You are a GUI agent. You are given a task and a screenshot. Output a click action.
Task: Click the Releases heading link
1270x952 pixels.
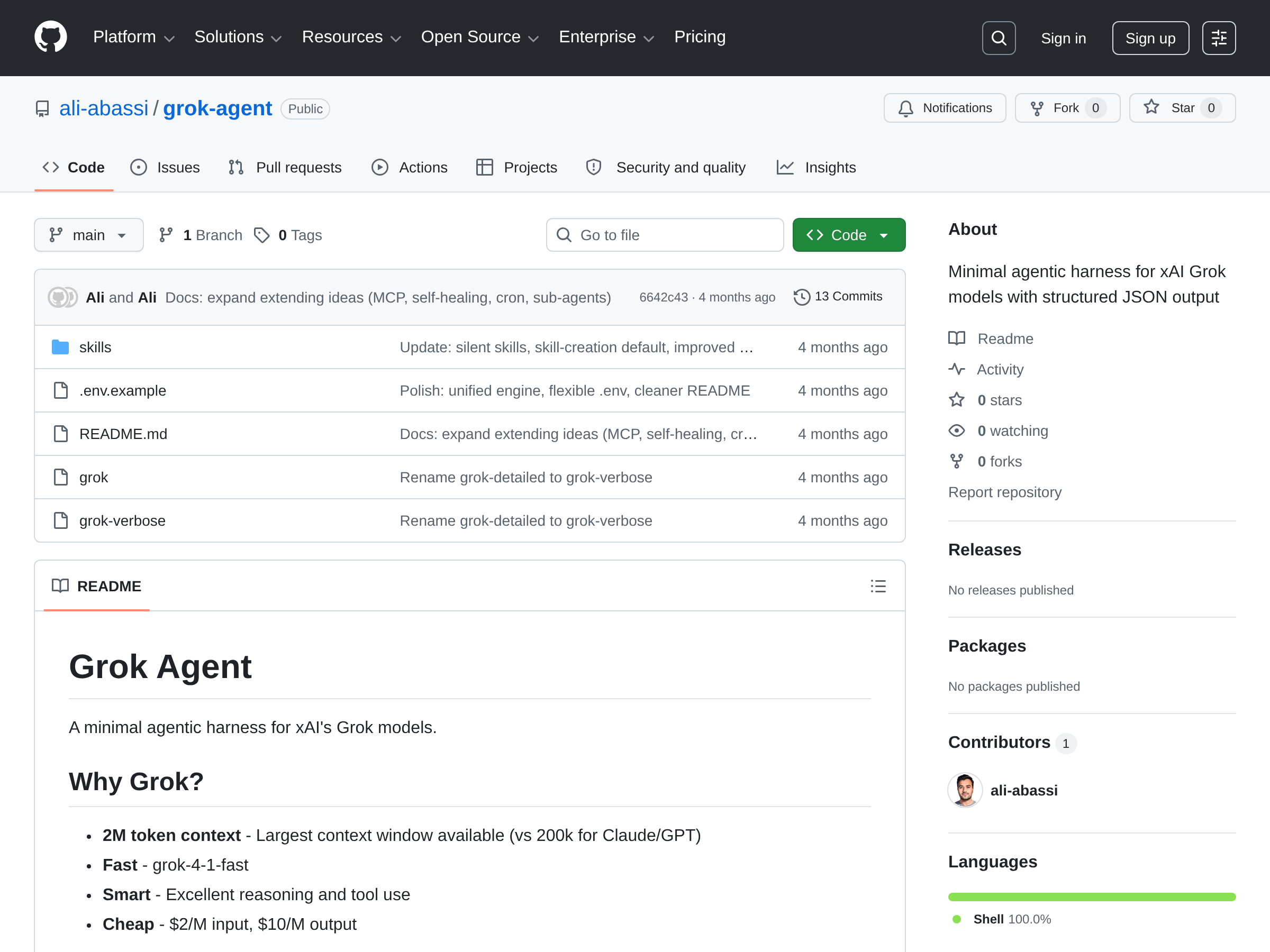pos(985,550)
